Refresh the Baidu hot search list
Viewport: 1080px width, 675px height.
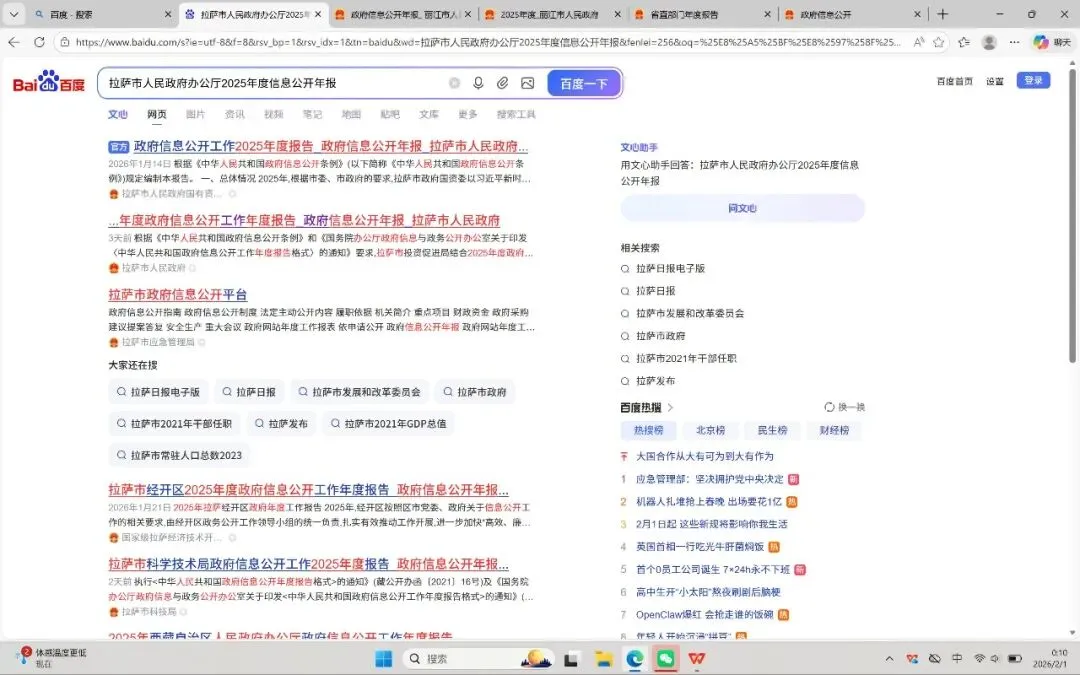(x=844, y=407)
